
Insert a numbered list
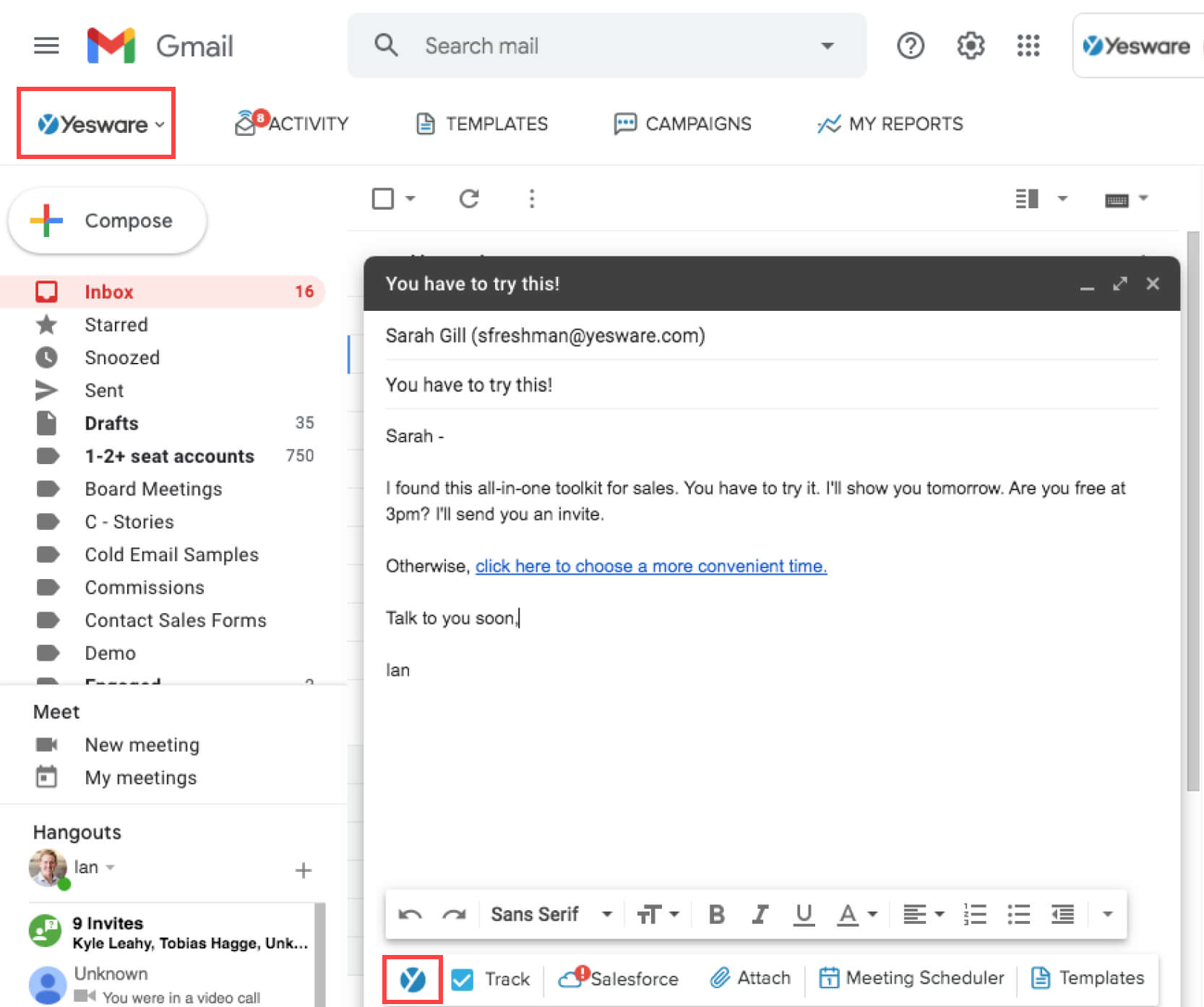click(975, 914)
